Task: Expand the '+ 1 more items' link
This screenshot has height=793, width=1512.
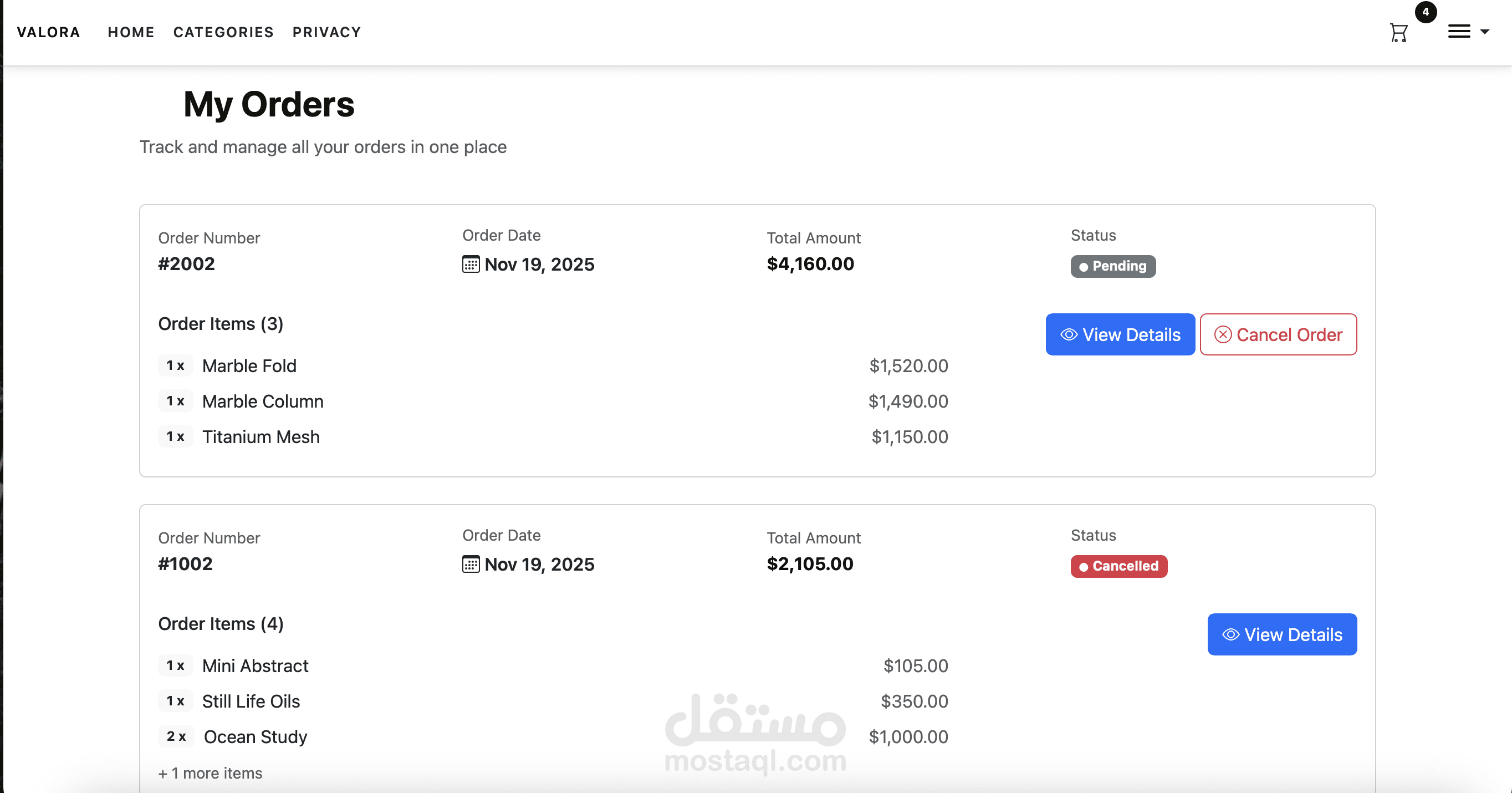Action: (210, 773)
